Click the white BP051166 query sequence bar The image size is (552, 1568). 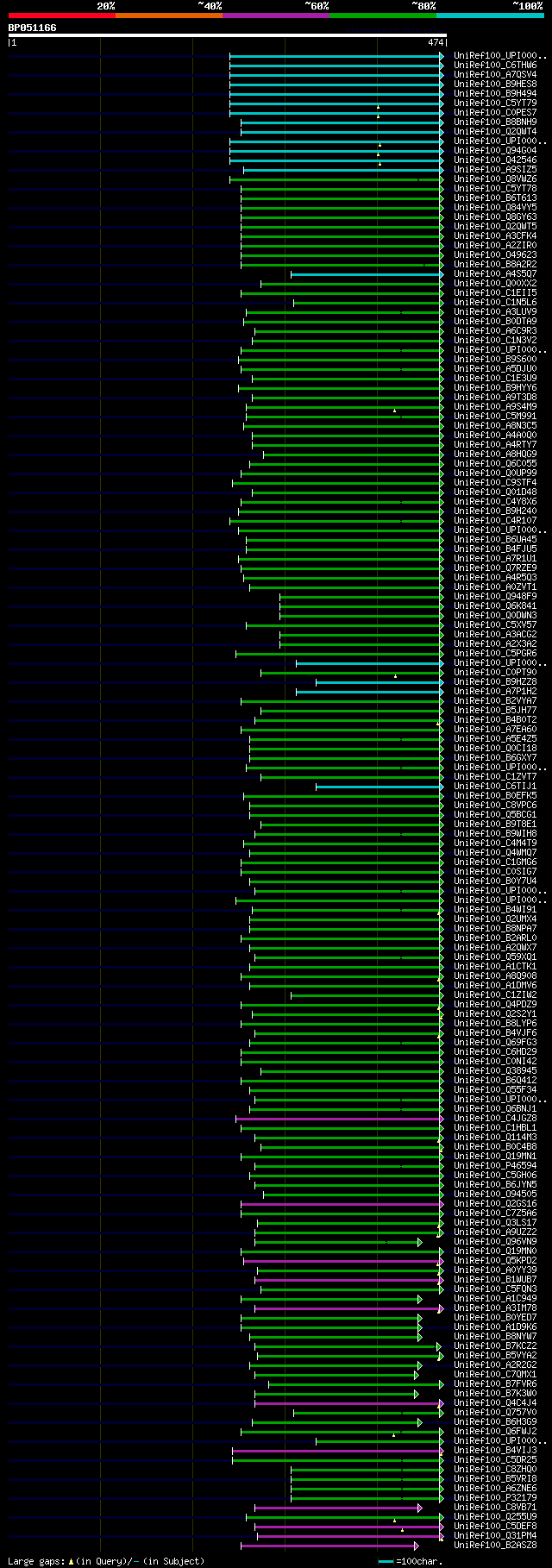pyautogui.click(x=227, y=35)
